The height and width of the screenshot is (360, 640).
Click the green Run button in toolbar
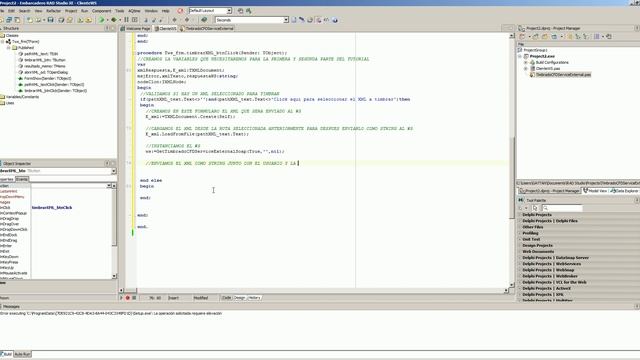(102, 20)
